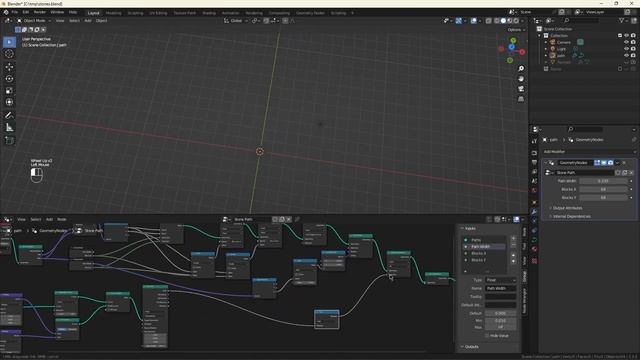Open the Modifier properties wrench tab
Image resolution: width=640 pixels, height=360 pixels.
pos(534,211)
